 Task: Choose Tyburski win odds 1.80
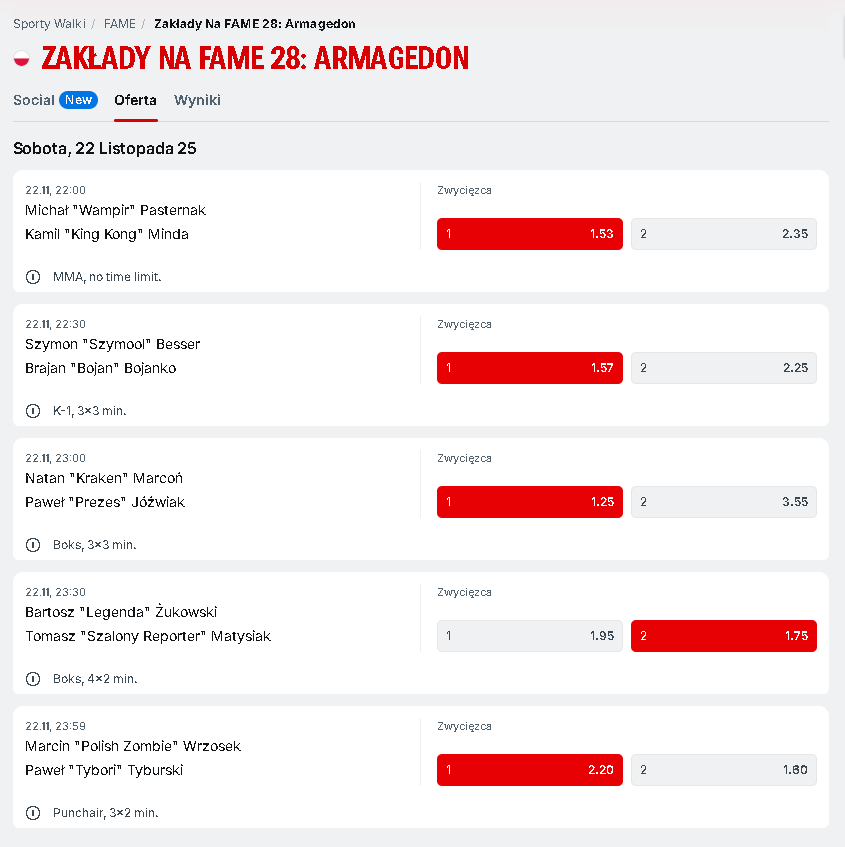pos(723,770)
